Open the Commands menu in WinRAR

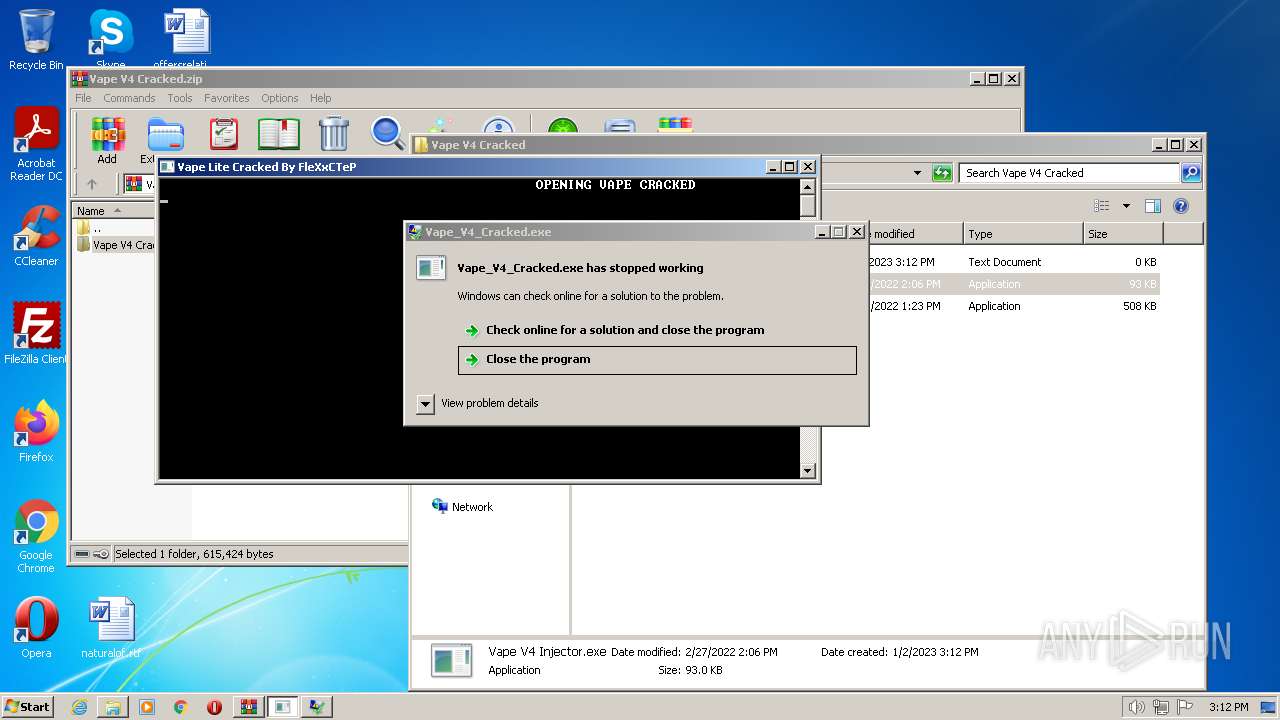(x=129, y=98)
